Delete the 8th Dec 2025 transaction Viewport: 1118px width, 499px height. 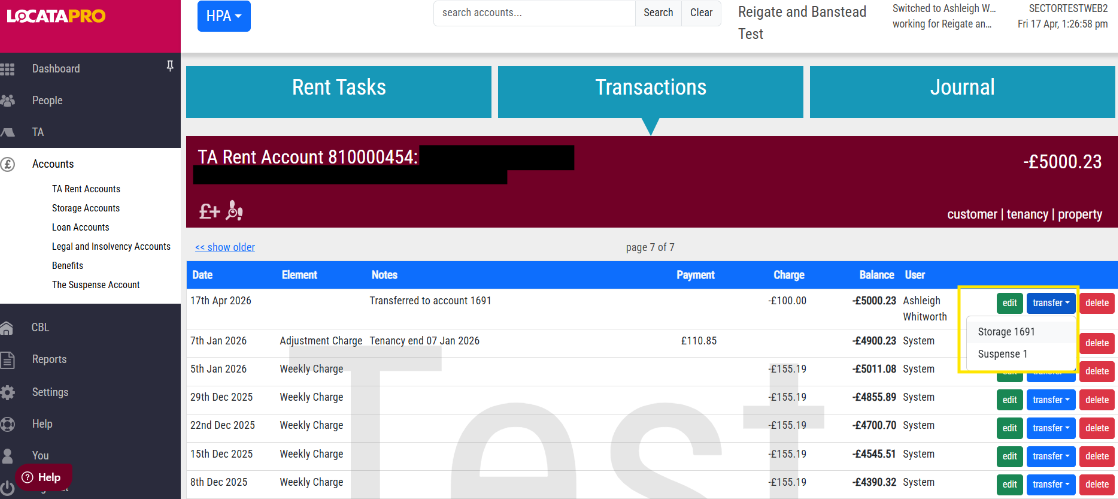pyautogui.click(x=1097, y=485)
